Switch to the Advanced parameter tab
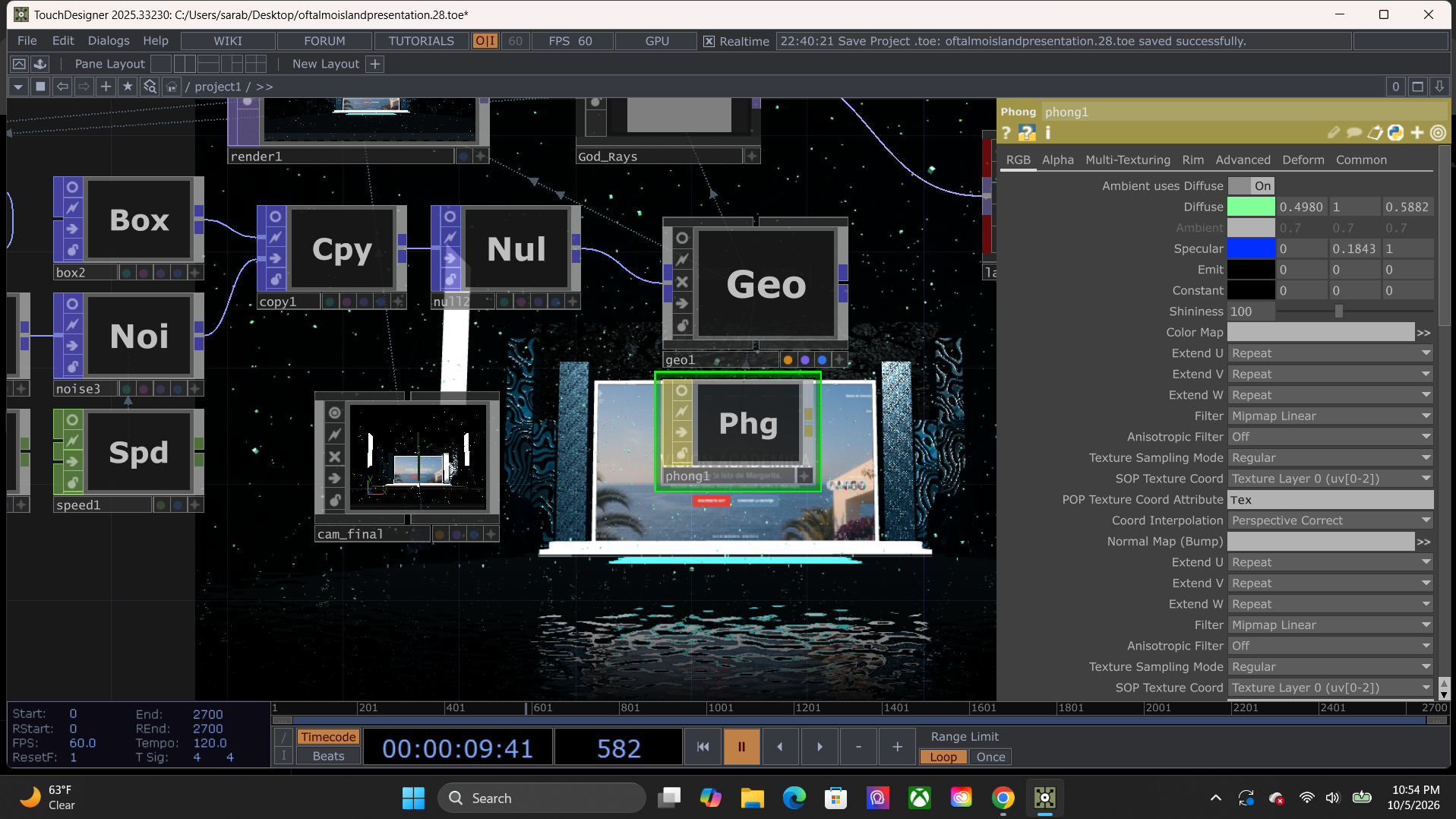The height and width of the screenshot is (819, 1456). pyautogui.click(x=1243, y=160)
